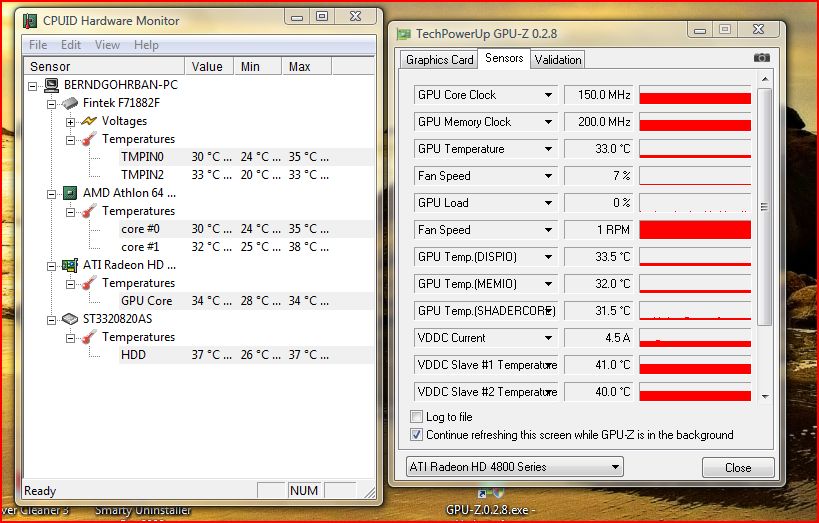
Task: Click the thermometer icon under Fintek F71882F
Action: (89, 139)
